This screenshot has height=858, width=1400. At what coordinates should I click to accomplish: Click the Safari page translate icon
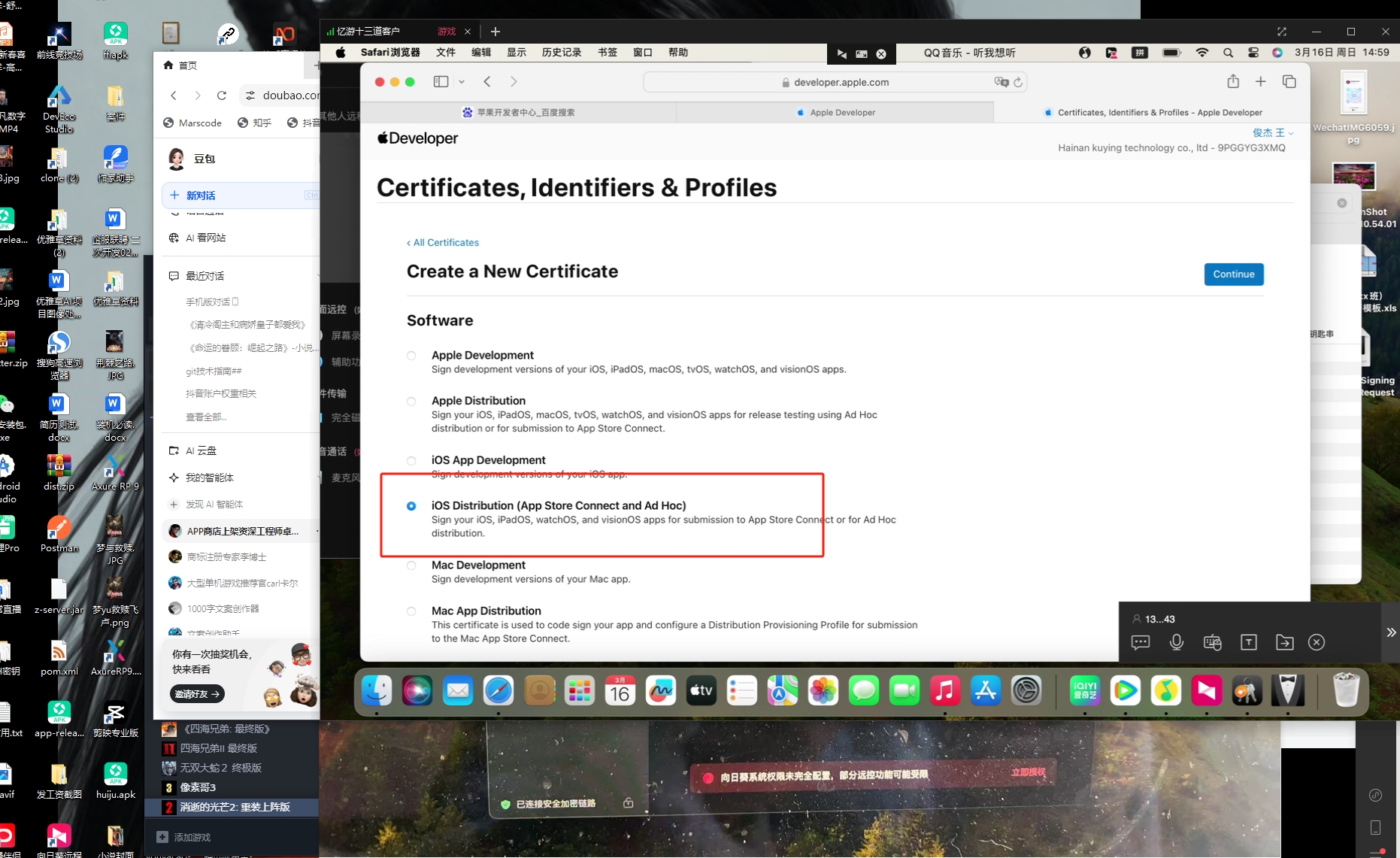[x=1001, y=82]
